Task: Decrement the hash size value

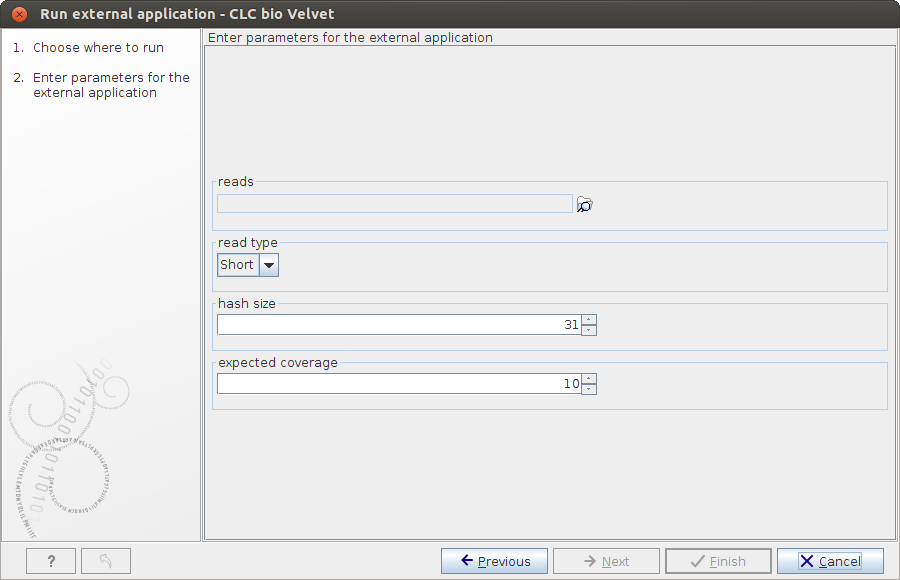Action: [588, 329]
